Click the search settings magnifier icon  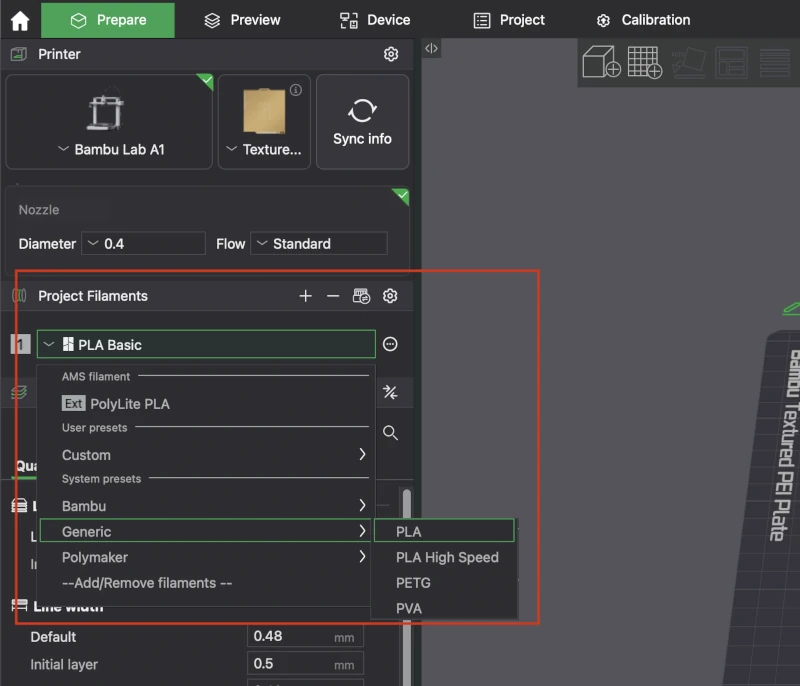(390, 433)
